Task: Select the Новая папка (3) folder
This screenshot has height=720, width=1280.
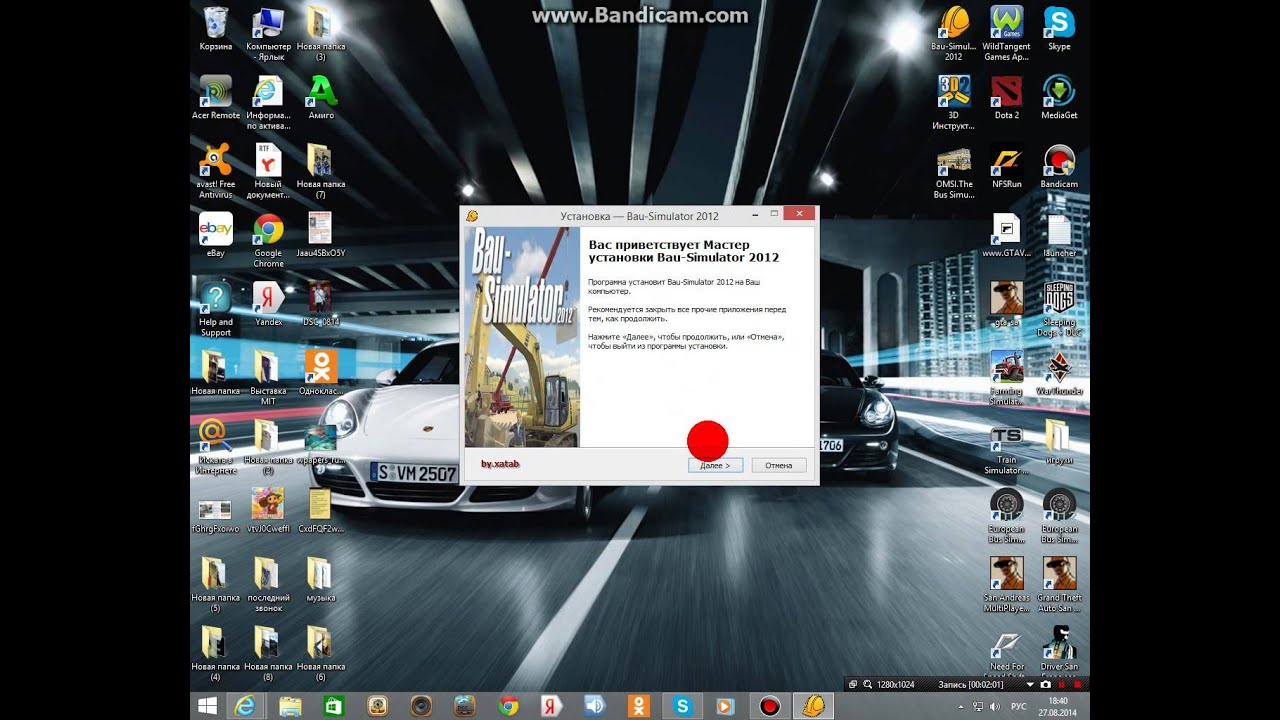Action: pos(320,34)
